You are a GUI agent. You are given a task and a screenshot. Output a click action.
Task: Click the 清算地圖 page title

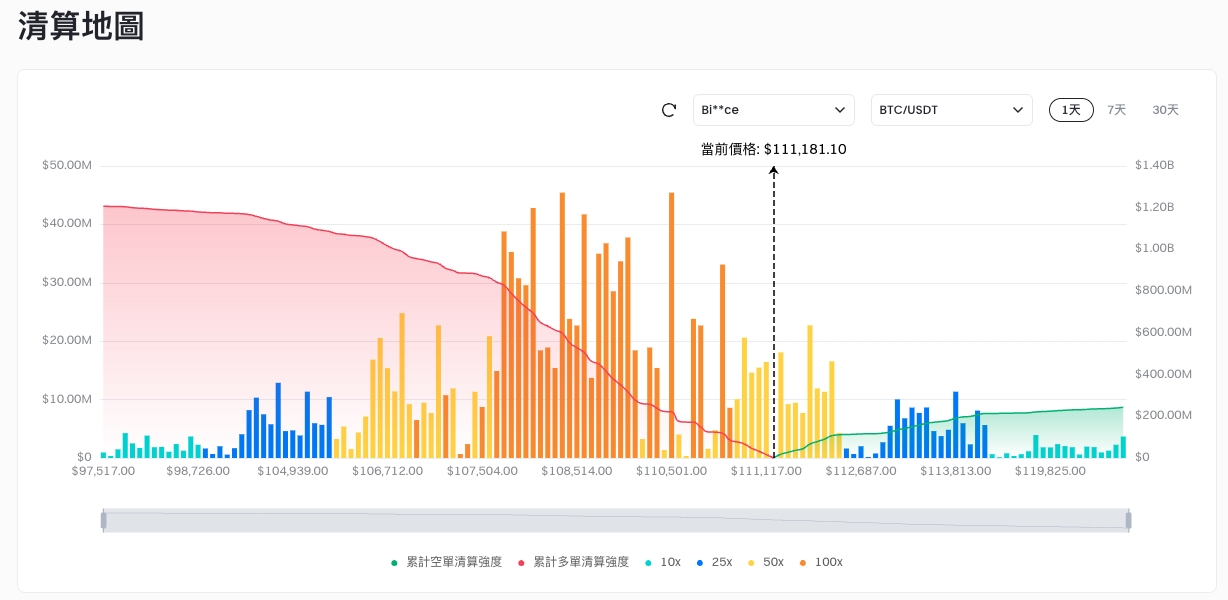pos(81,27)
